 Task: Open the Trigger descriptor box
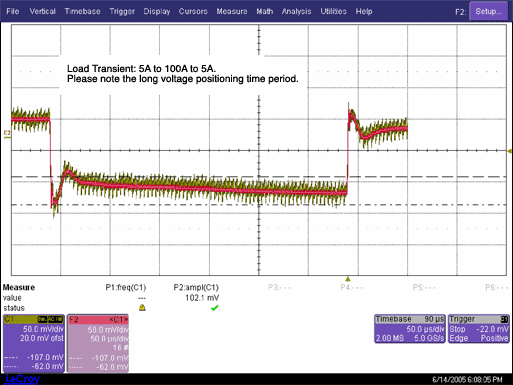tap(478, 329)
